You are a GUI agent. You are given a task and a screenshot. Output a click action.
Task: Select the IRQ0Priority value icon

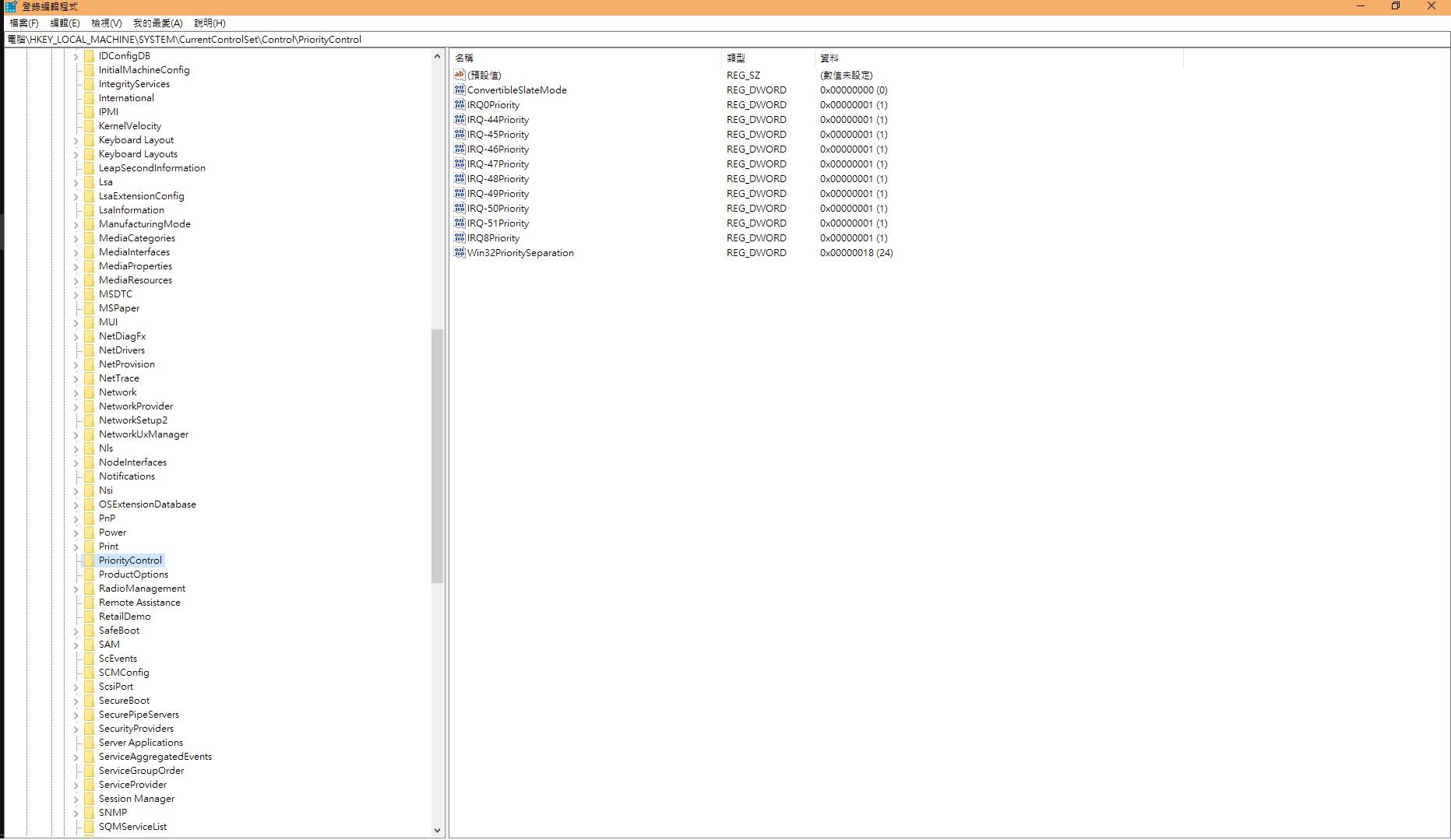click(x=460, y=105)
